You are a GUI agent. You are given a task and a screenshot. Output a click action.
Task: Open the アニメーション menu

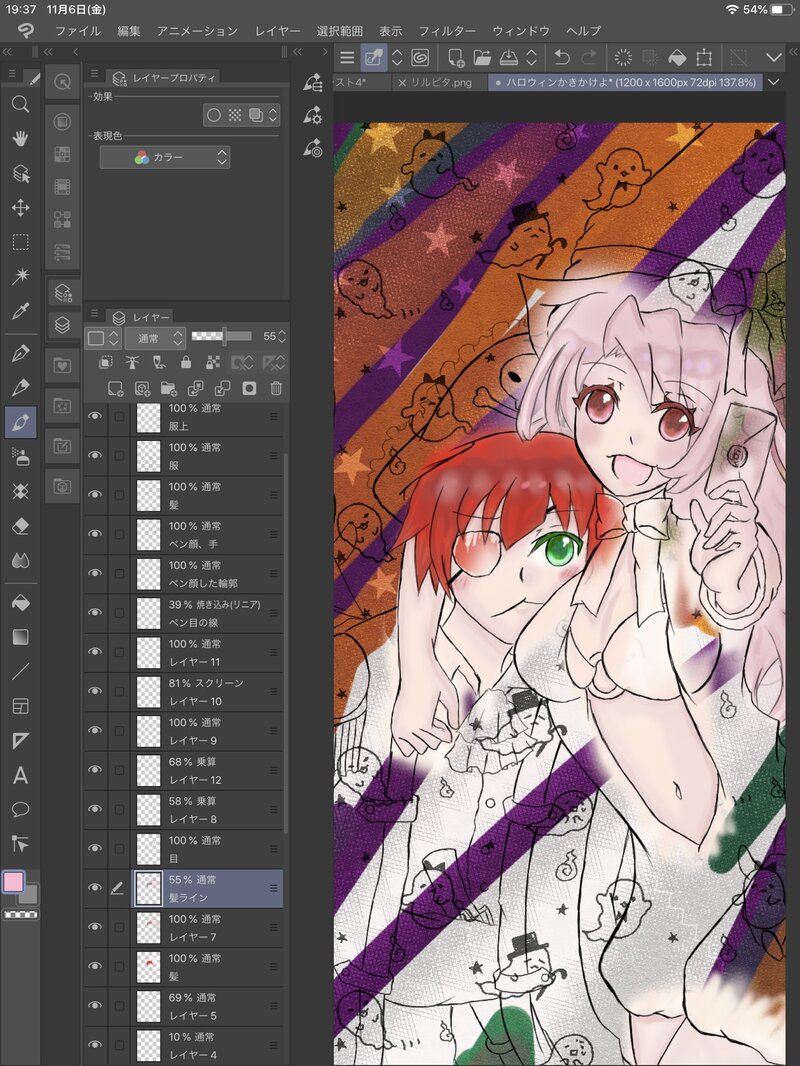click(197, 31)
